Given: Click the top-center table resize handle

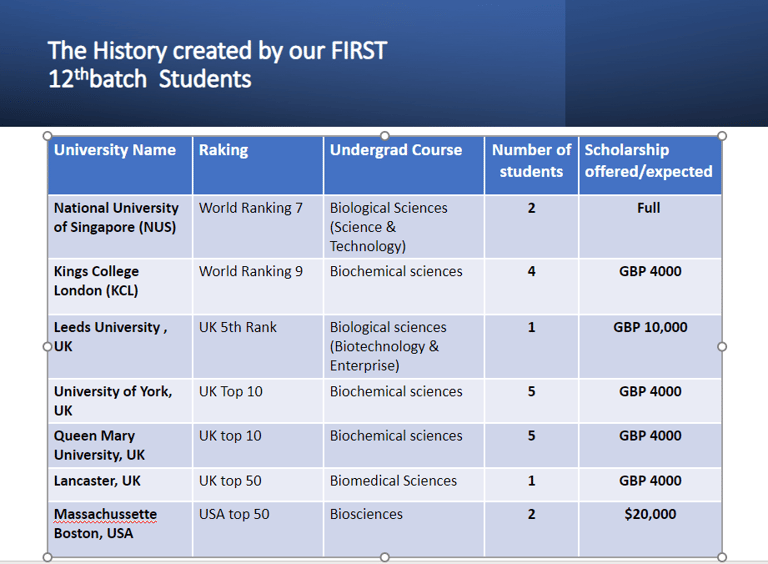Looking at the screenshot, I should click(384, 136).
